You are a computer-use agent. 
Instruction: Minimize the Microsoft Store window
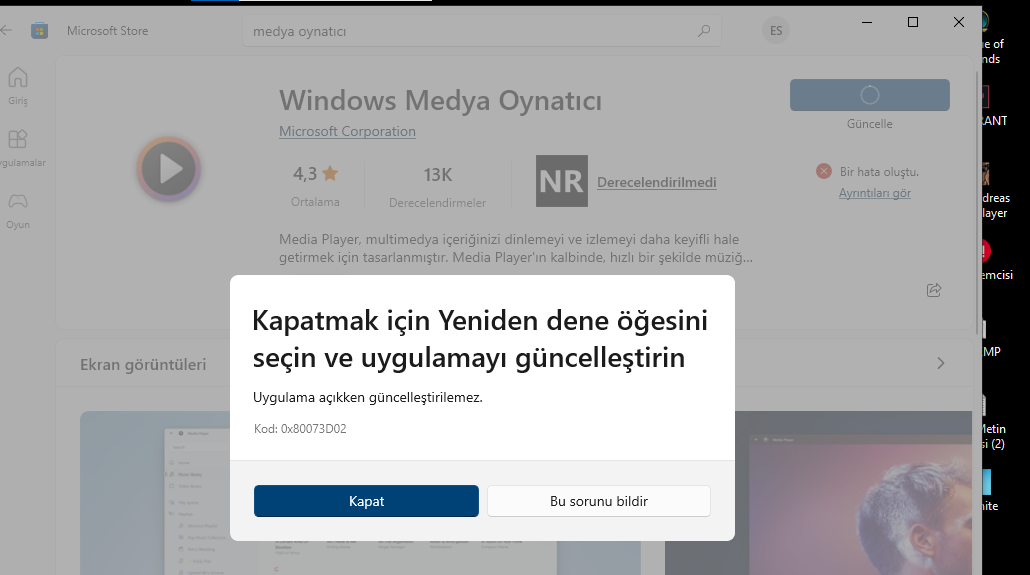(866, 22)
